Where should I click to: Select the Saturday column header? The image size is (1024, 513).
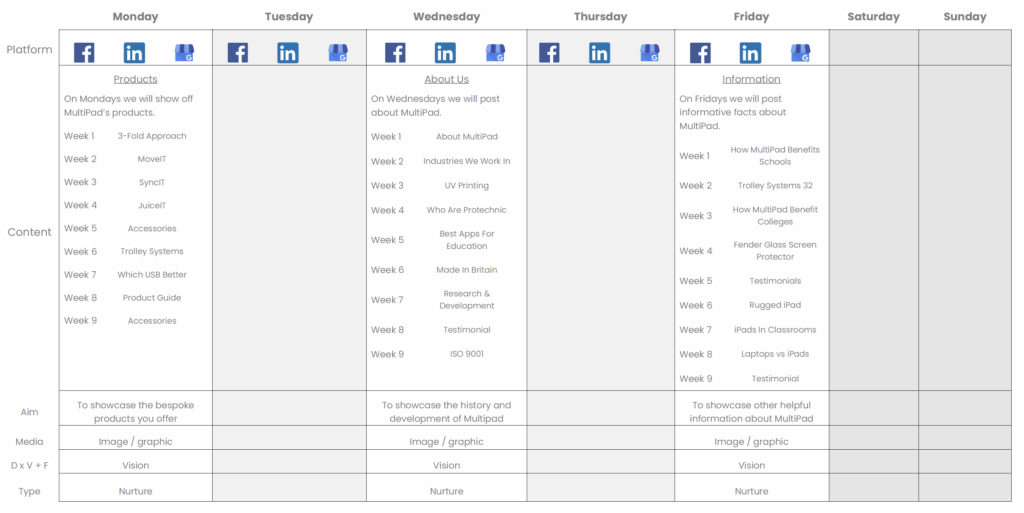click(x=873, y=17)
